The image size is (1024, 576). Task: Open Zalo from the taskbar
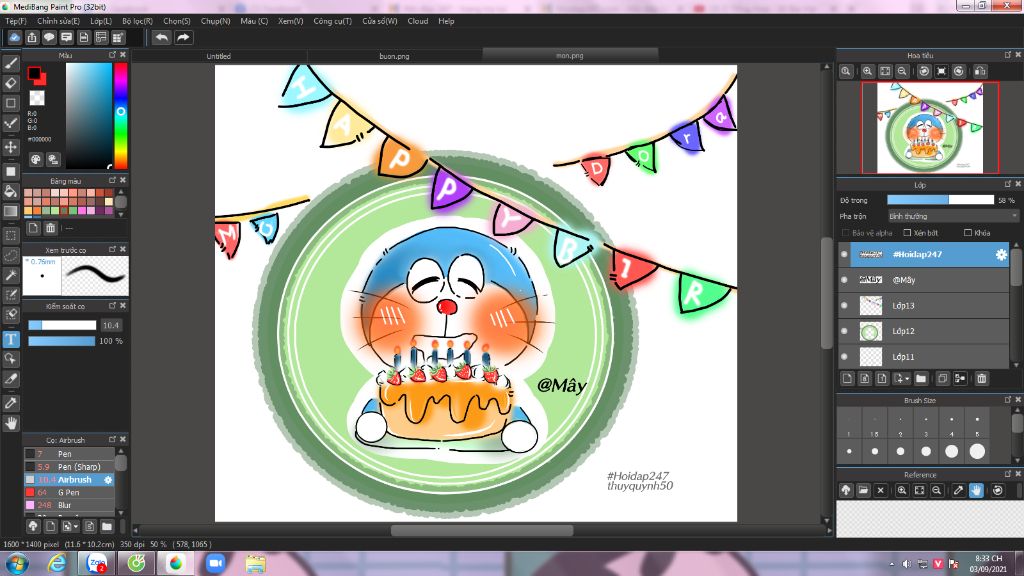coord(97,563)
